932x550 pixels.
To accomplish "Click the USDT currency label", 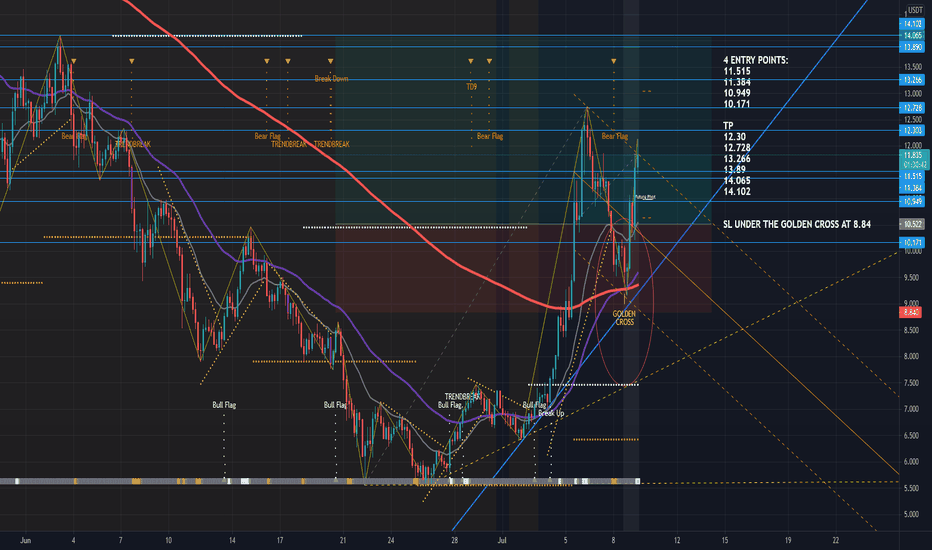I will pos(914,10).
